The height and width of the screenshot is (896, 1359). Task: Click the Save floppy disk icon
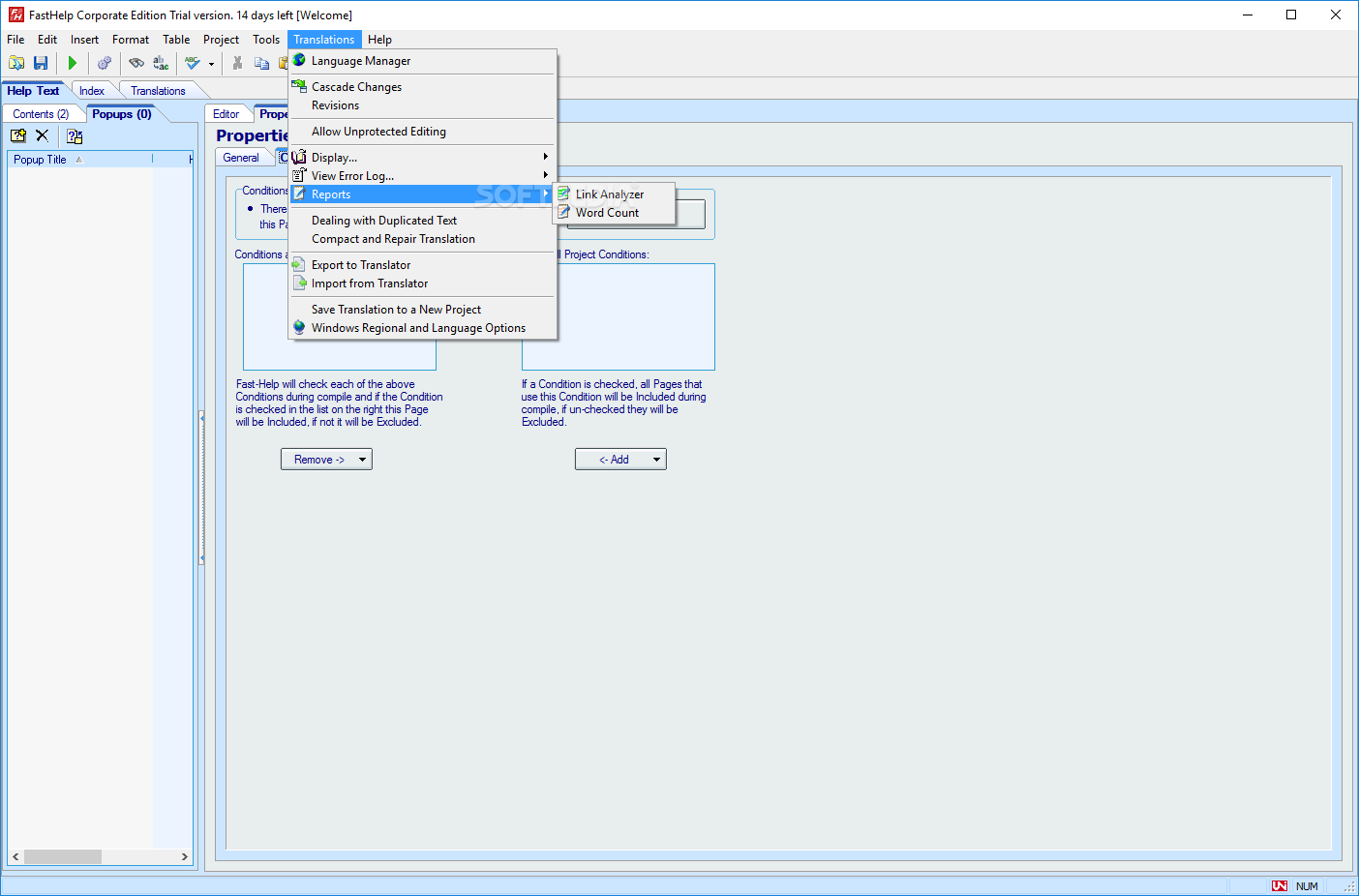[x=41, y=63]
